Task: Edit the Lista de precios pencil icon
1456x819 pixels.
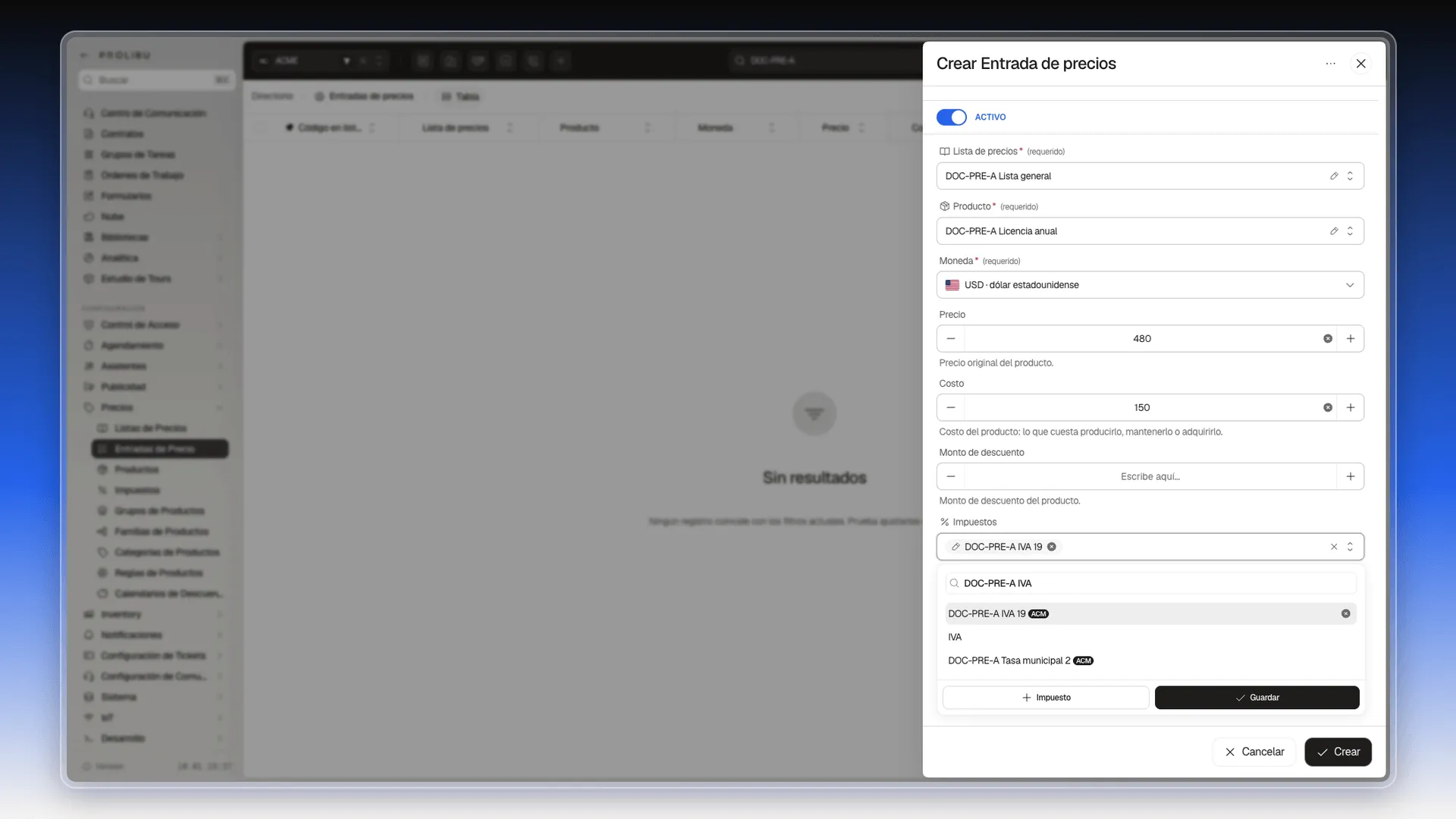Action: pyautogui.click(x=1334, y=176)
